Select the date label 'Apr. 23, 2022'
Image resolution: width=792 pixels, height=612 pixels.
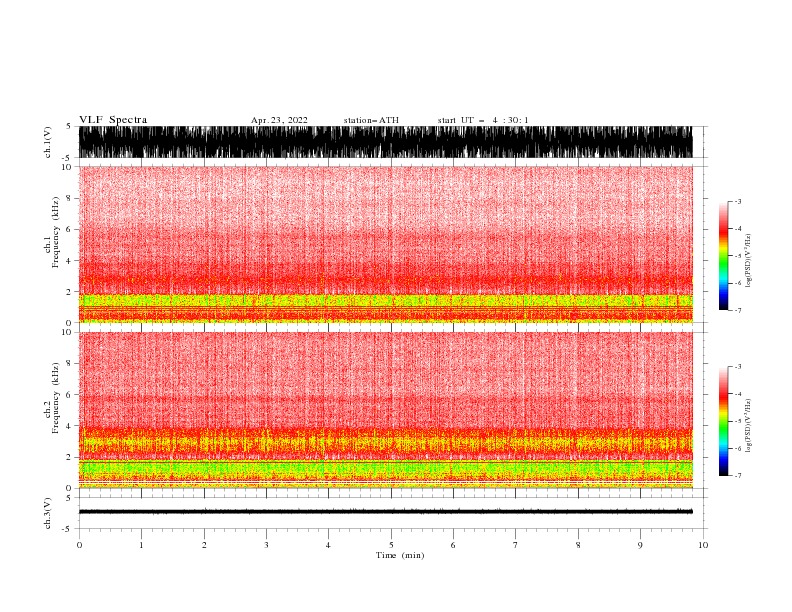pos(279,120)
